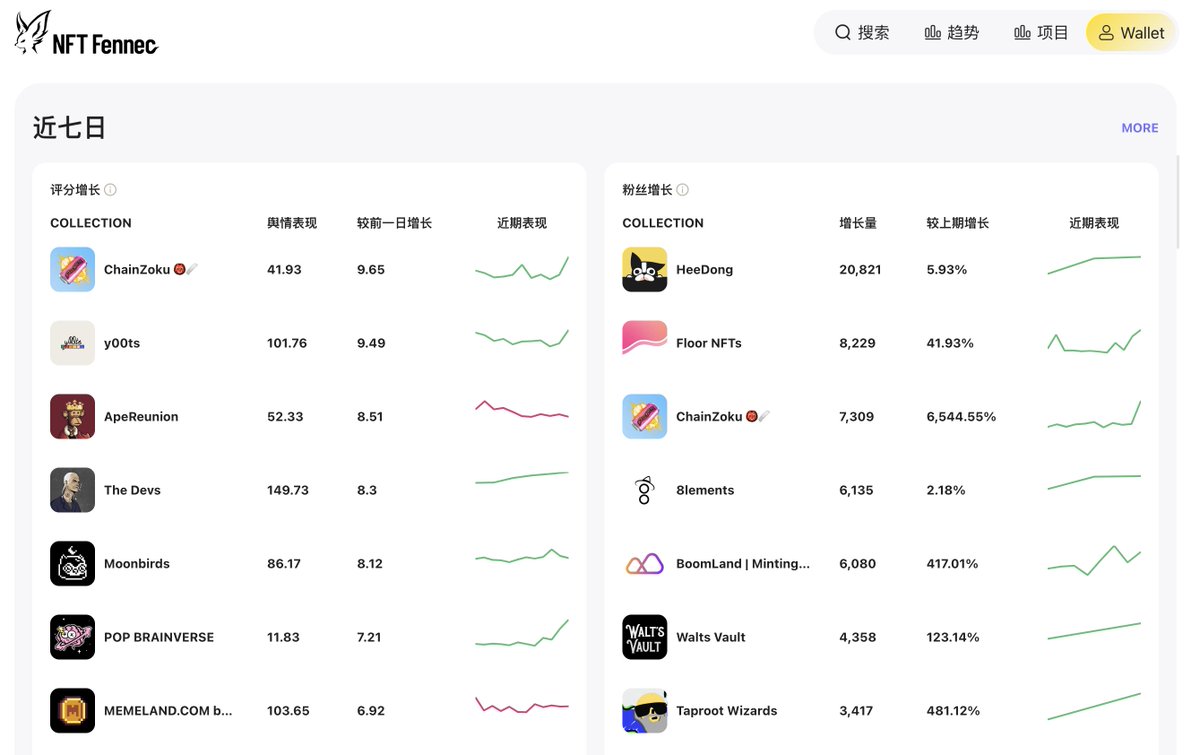Click the info icon beside 评分增长

point(110,190)
